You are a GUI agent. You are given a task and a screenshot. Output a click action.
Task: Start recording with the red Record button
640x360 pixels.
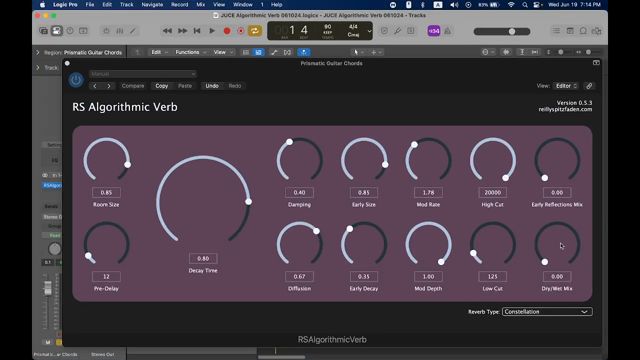[227, 31]
